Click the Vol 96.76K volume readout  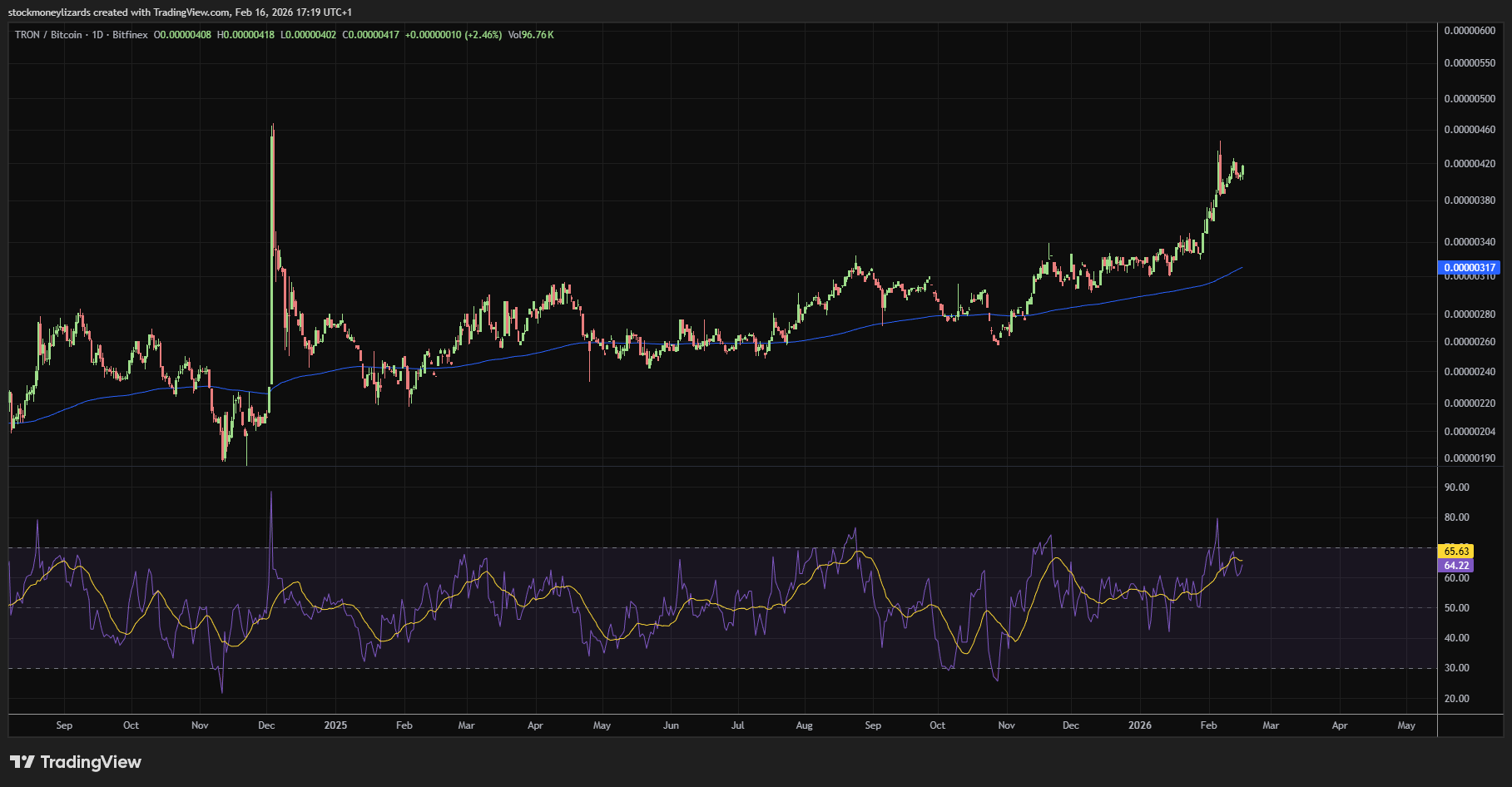pos(531,35)
